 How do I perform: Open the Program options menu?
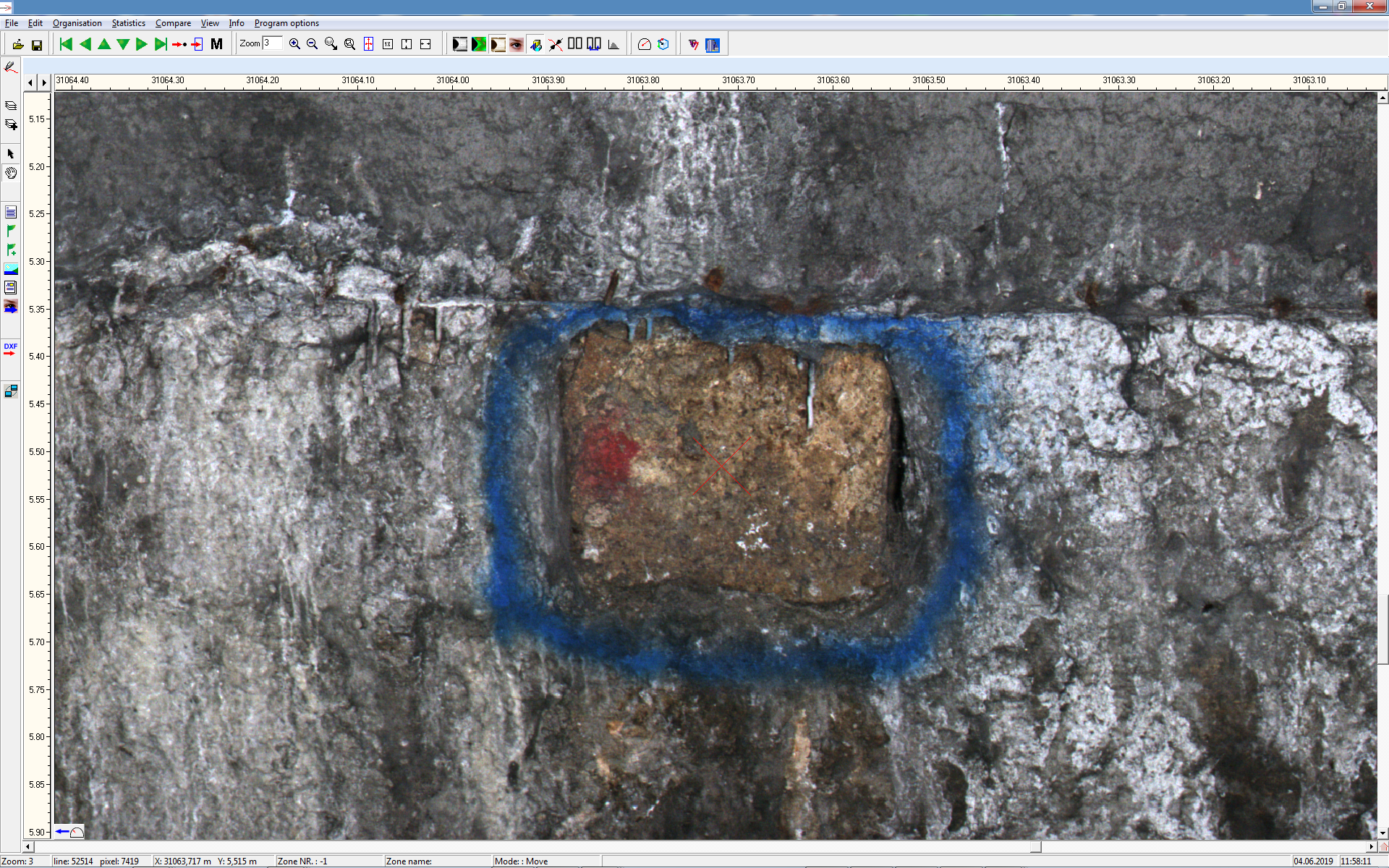click(286, 23)
